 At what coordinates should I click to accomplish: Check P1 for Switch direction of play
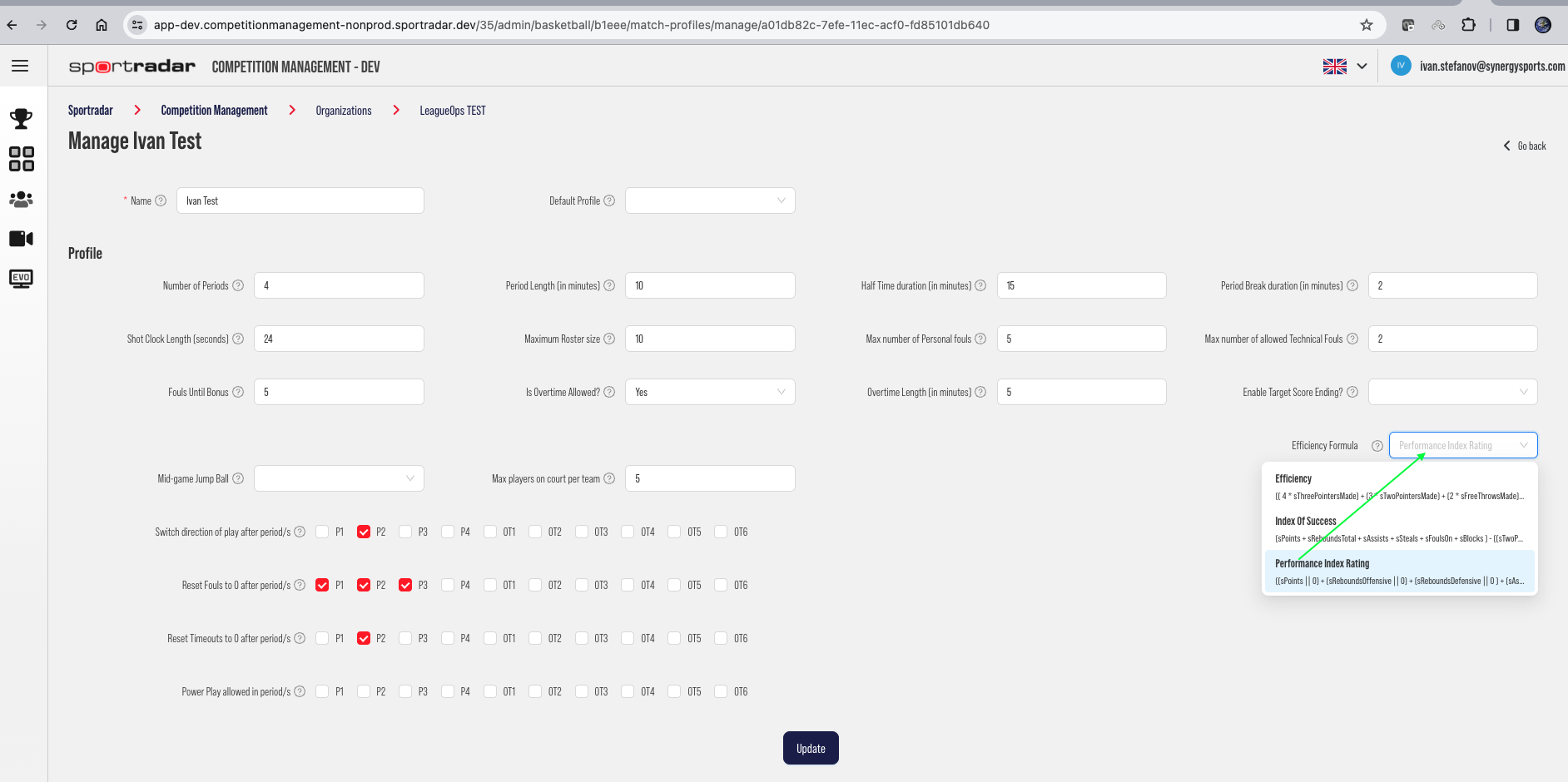pyautogui.click(x=322, y=532)
